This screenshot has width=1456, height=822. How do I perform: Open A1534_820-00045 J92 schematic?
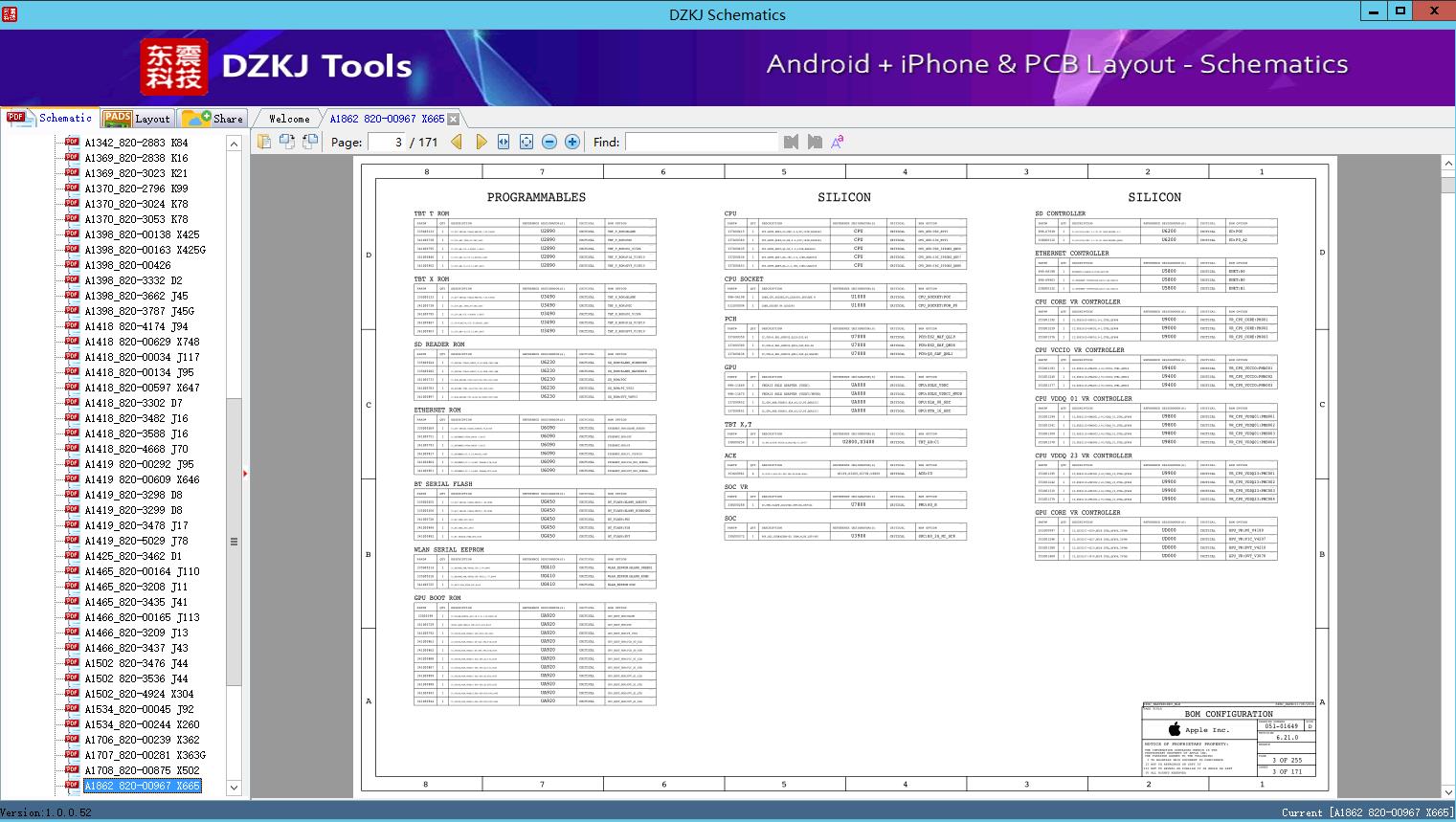click(139, 709)
